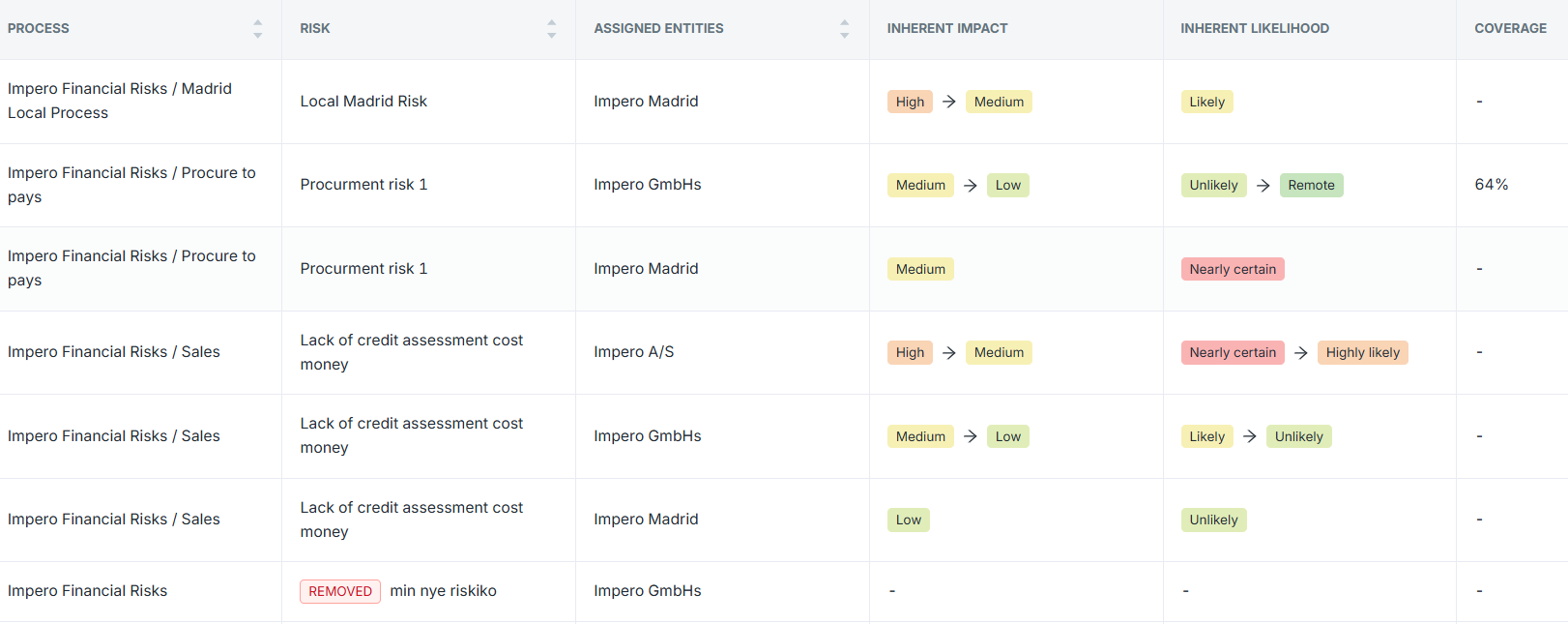
Task: Click the PROCESS column header
Action: [39, 29]
